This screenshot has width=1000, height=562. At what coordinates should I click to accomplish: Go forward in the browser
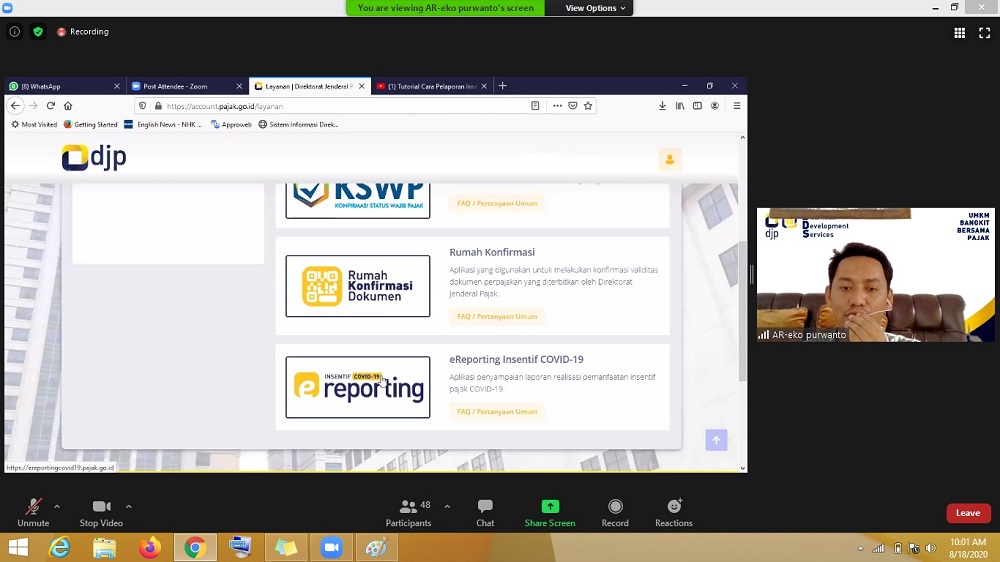[x=33, y=106]
